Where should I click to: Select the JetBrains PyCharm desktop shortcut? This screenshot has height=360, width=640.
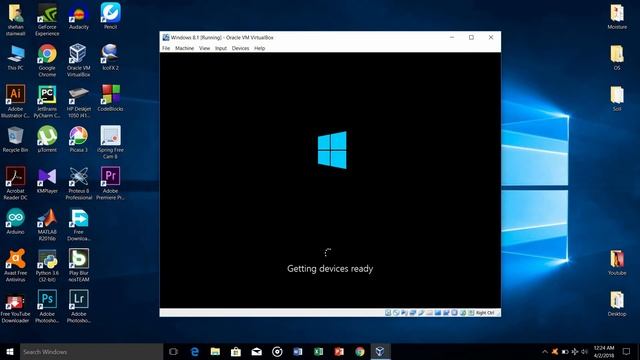(x=47, y=102)
